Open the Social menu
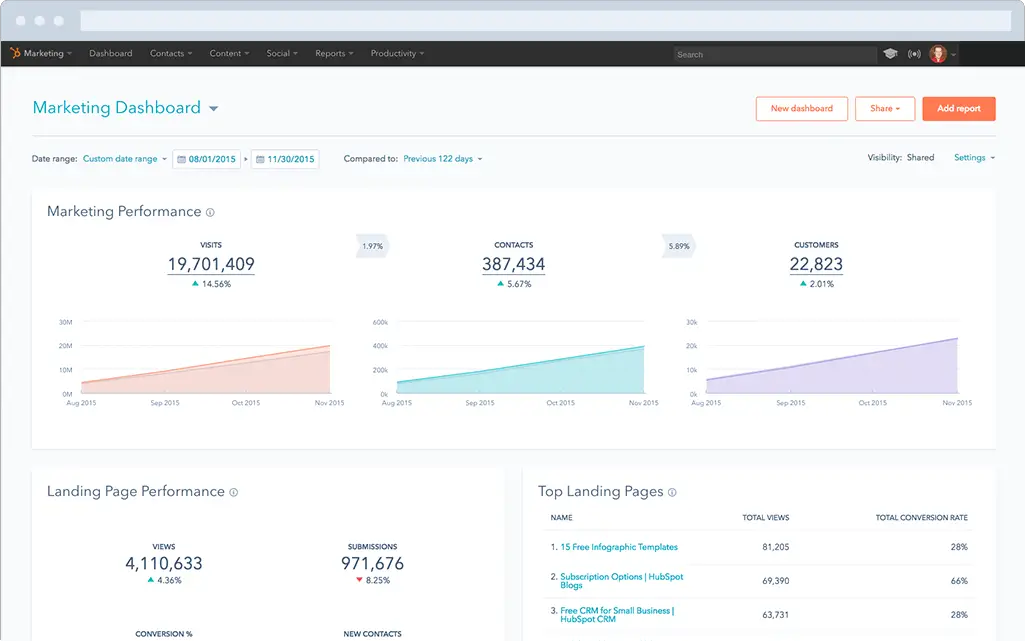The height and width of the screenshot is (641, 1025). 282,54
